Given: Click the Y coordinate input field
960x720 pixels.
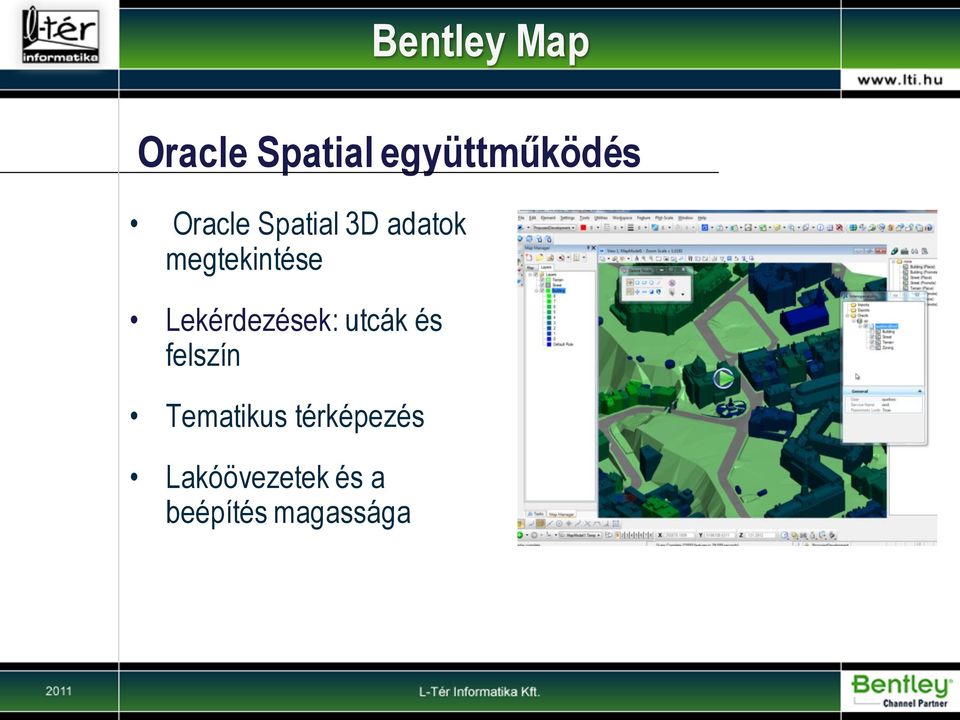Looking at the screenshot, I should [x=720, y=535].
